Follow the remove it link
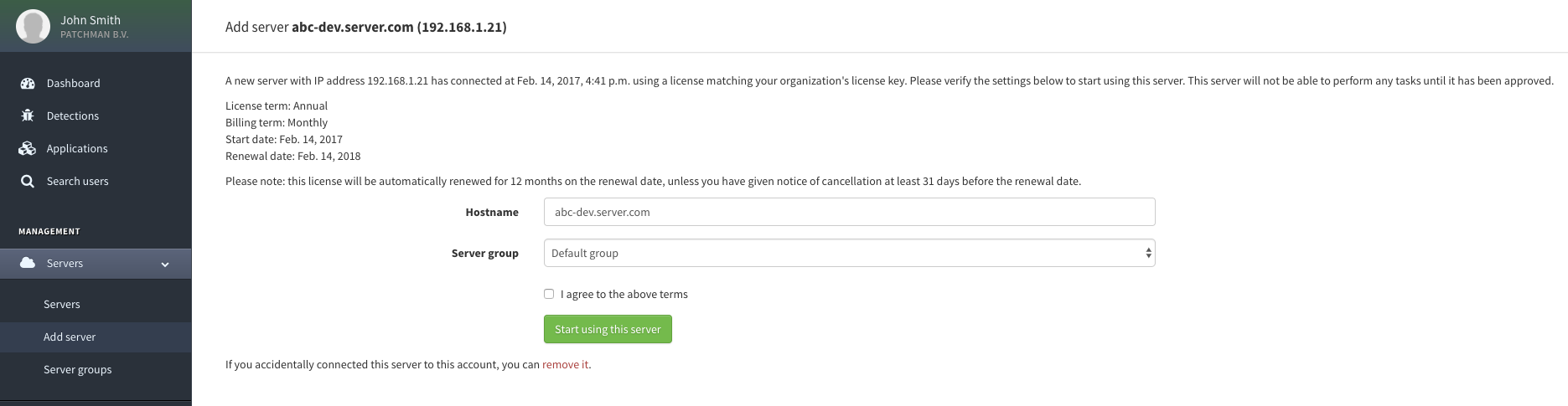The height and width of the screenshot is (406, 1568). 565,364
